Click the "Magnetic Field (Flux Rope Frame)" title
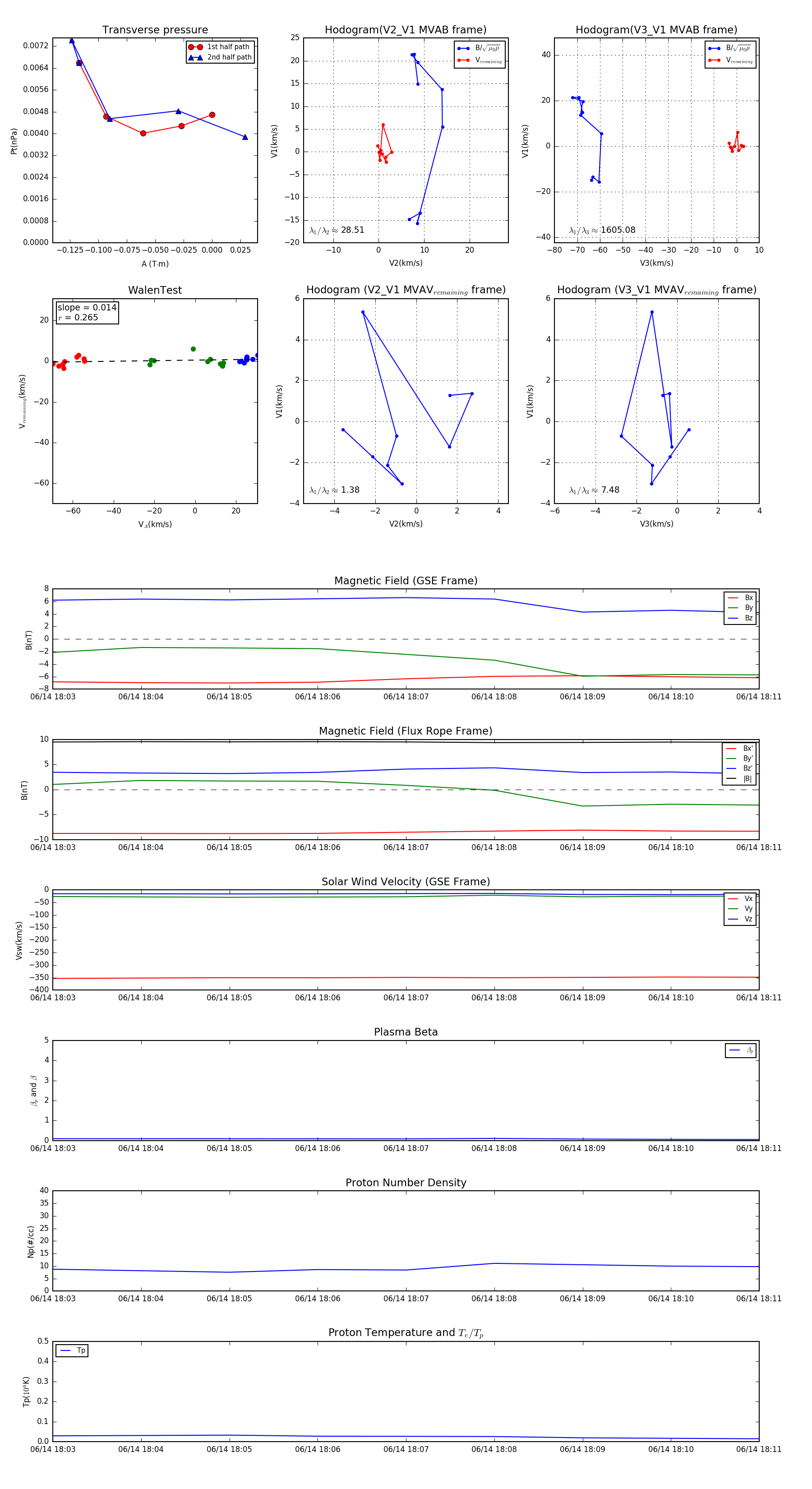 406,731
